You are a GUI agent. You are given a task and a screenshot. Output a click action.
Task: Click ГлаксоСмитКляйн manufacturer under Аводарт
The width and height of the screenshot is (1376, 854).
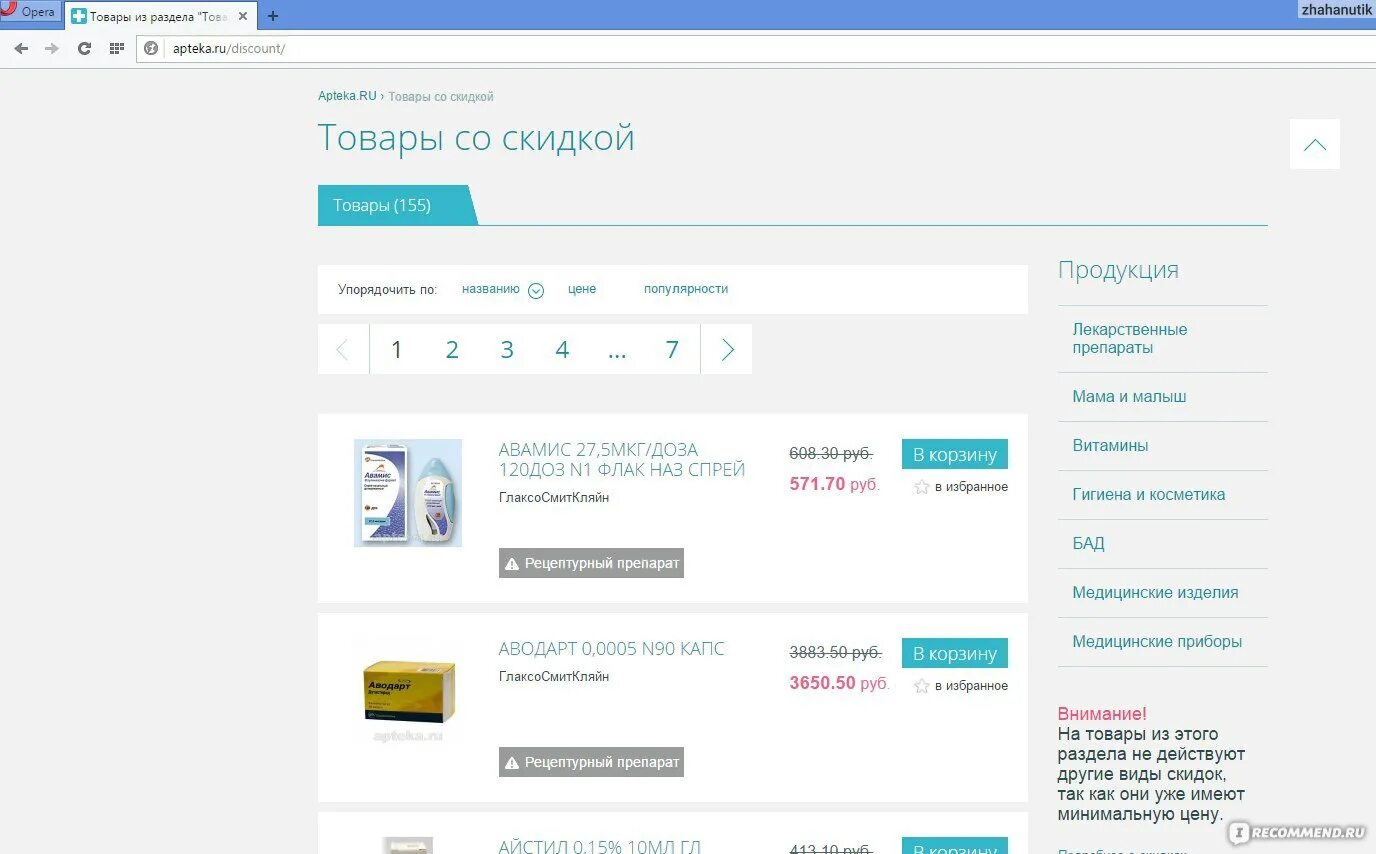pyautogui.click(x=554, y=677)
